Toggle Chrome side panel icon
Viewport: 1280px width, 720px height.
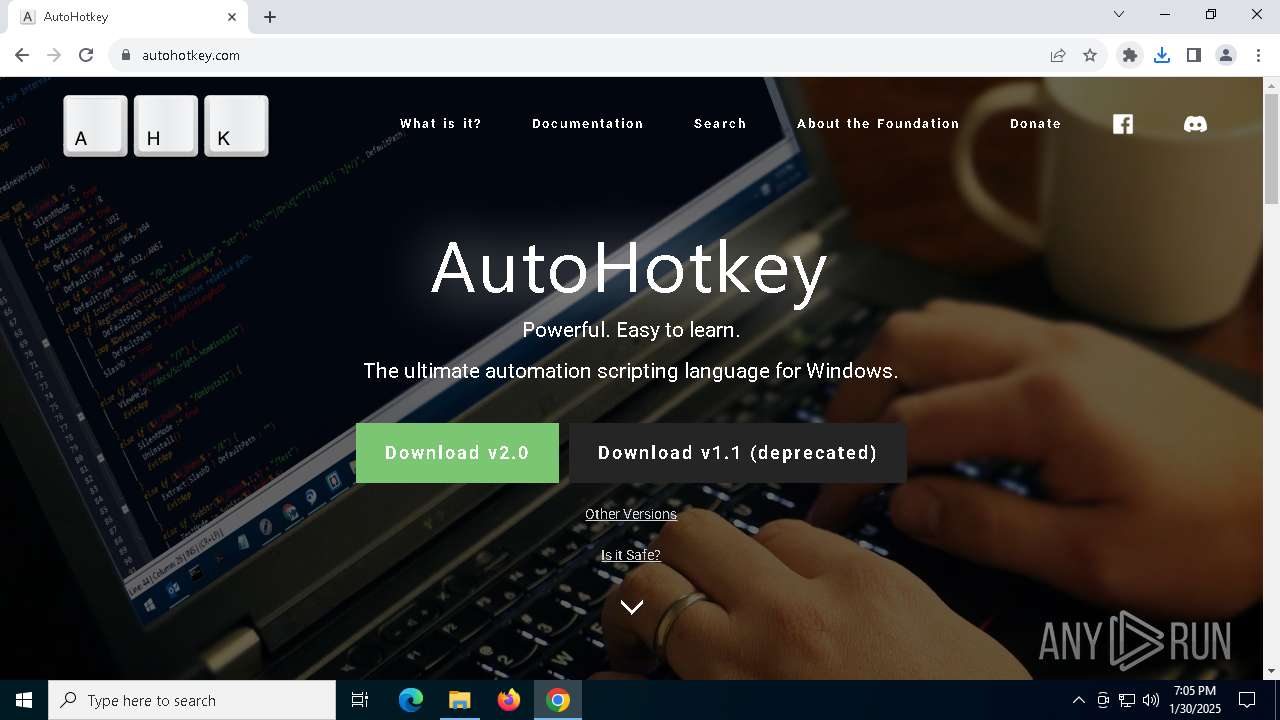1194,55
